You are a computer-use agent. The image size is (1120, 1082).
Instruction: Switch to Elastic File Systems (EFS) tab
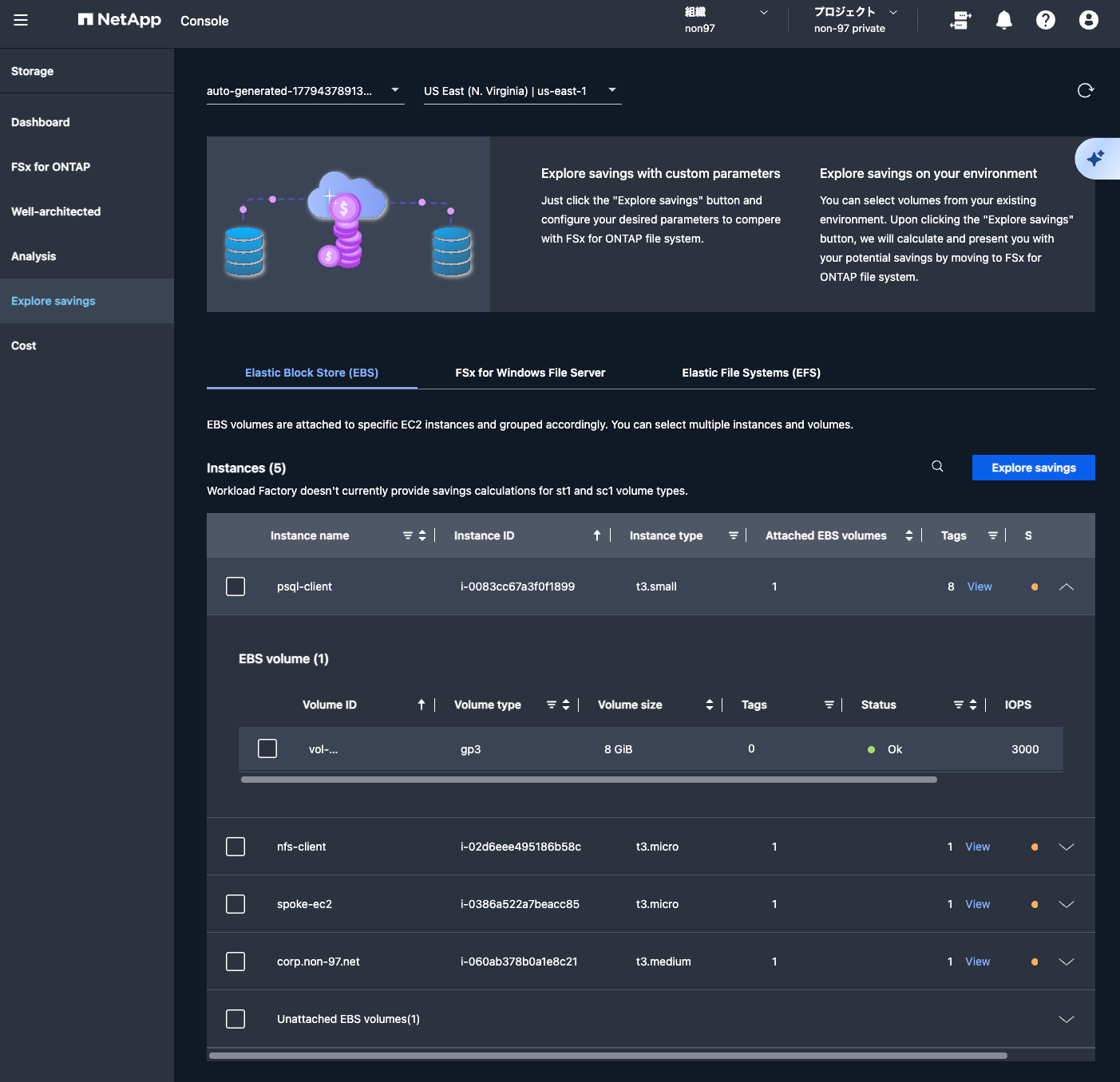tap(751, 373)
